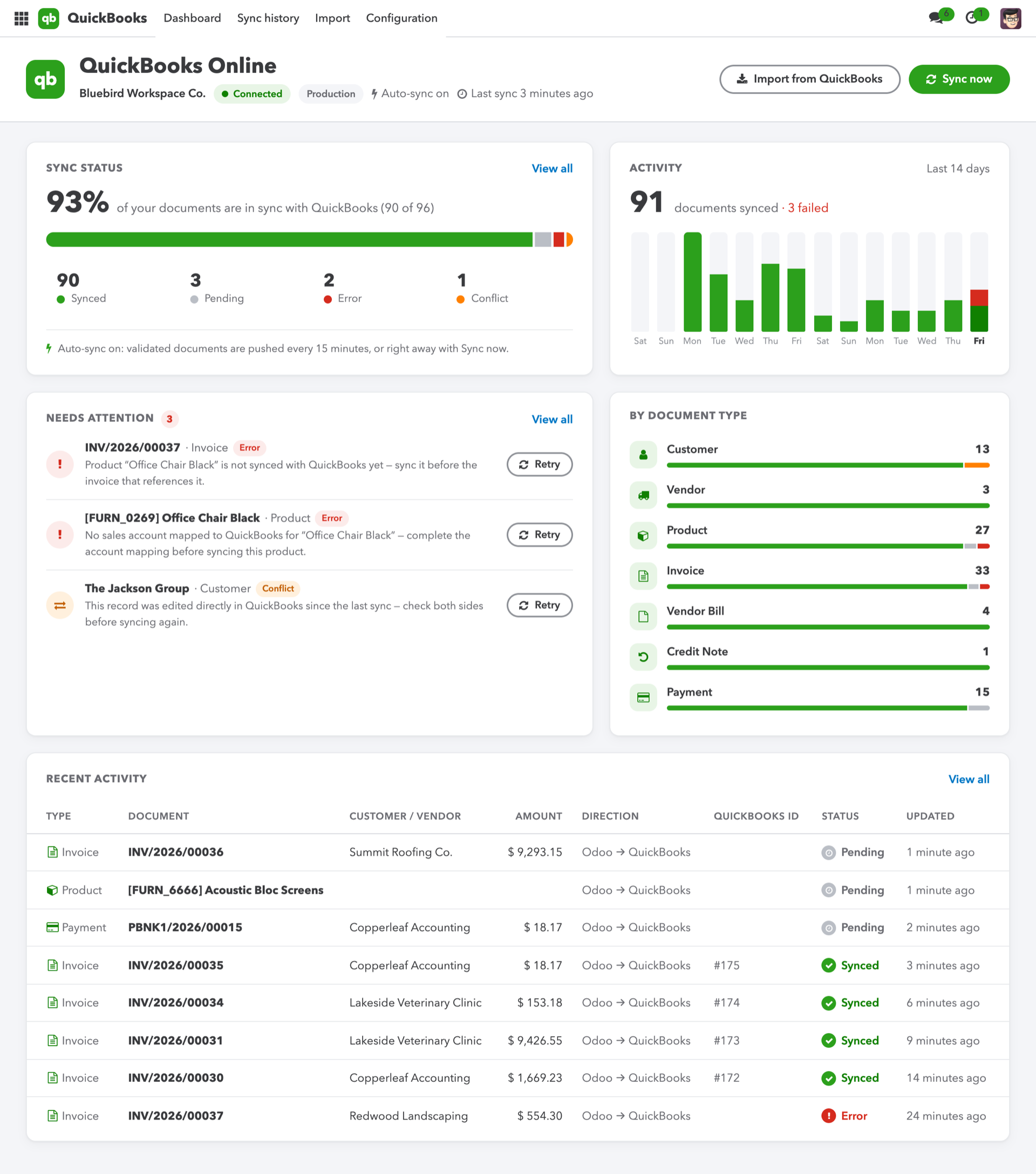Click the Sync now button
1036x1174 pixels.
pos(958,79)
